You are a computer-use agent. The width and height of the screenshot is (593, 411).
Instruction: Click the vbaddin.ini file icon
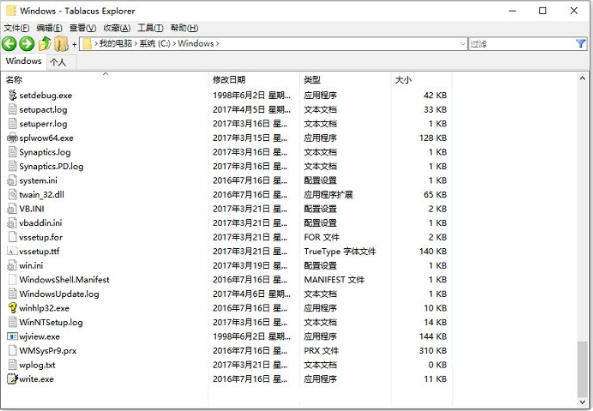[x=12, y=223]
